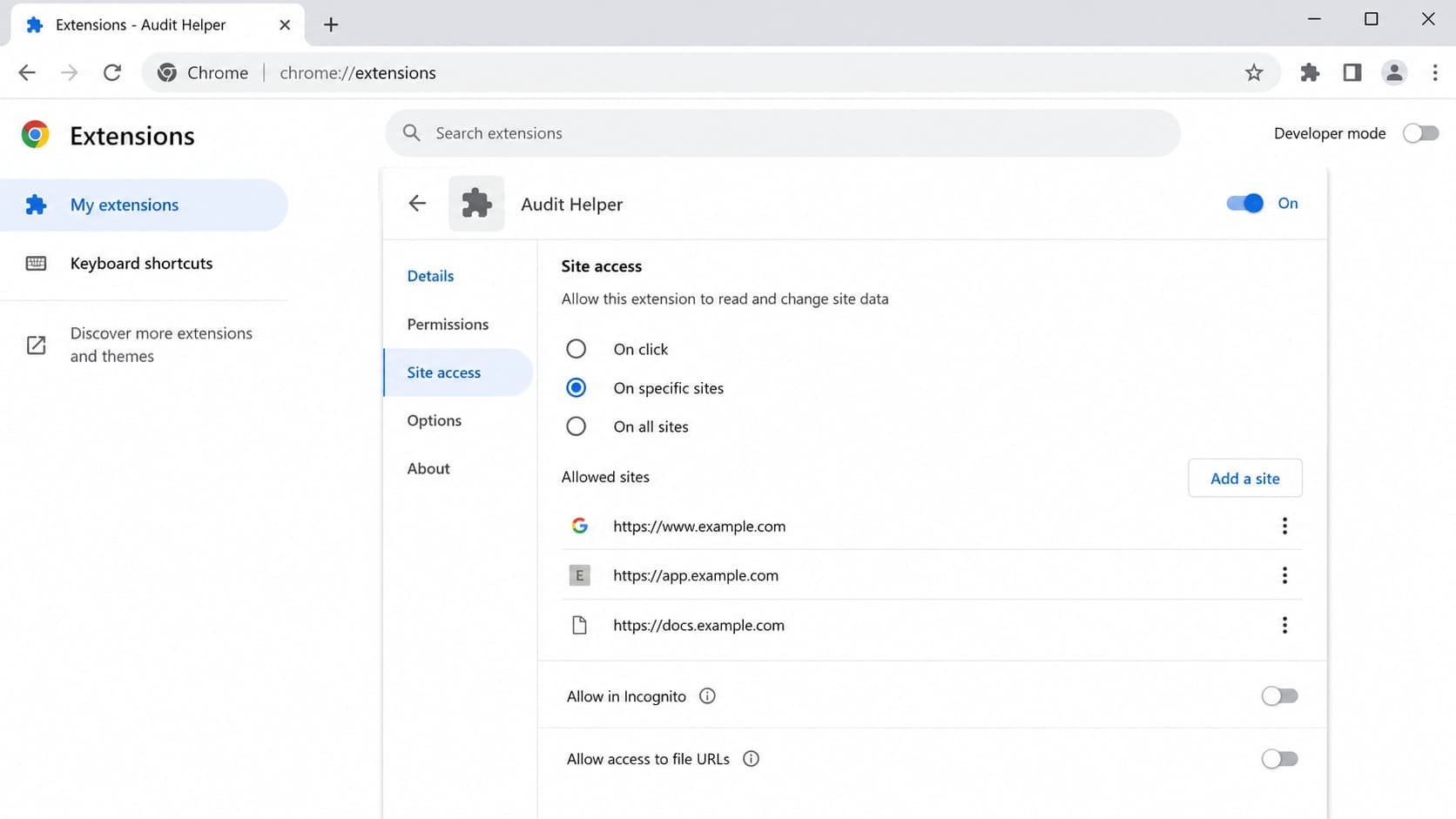Show info about file URL access
Image resolution: width=1456 pixels, height=819 pixels.
tap(751, 758)
